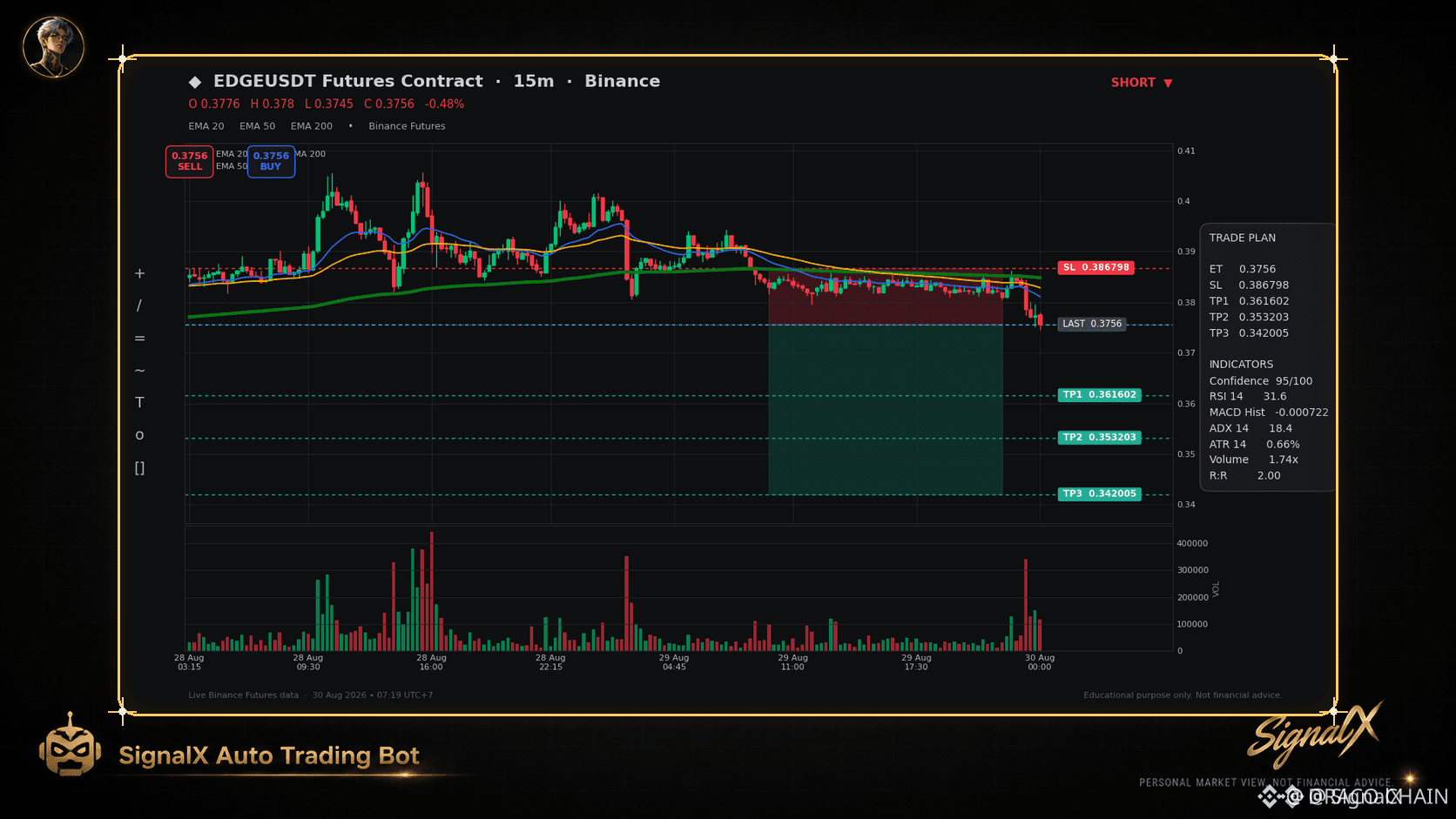Click the ADX 14 value 18.4

tap(1280, 428)
